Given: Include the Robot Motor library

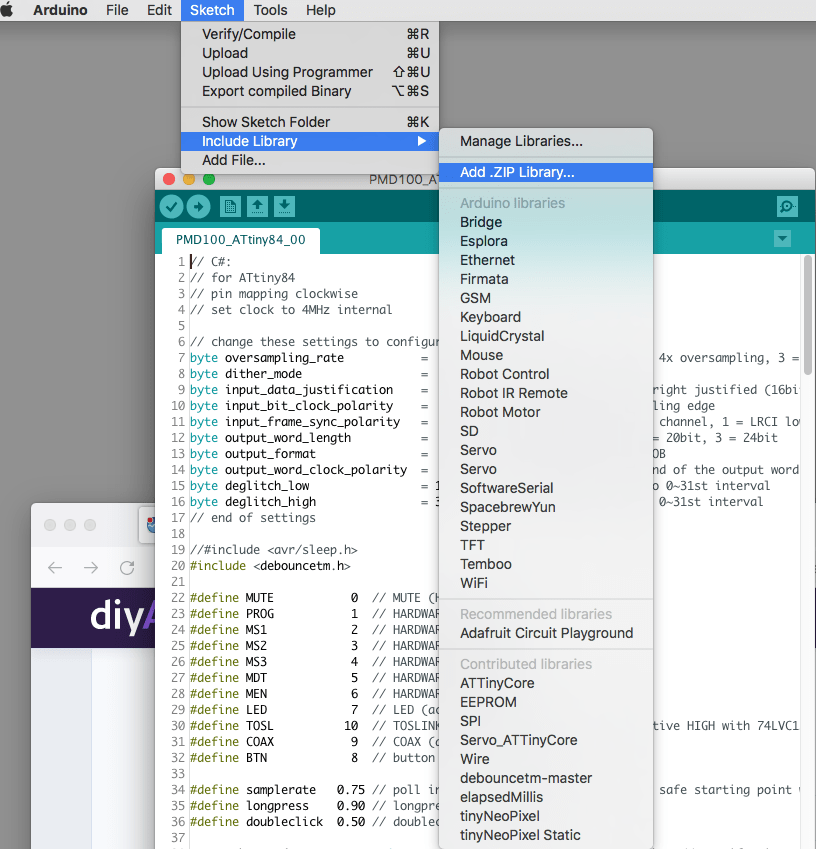Looking at the screenshot, I should click(546, 412).
